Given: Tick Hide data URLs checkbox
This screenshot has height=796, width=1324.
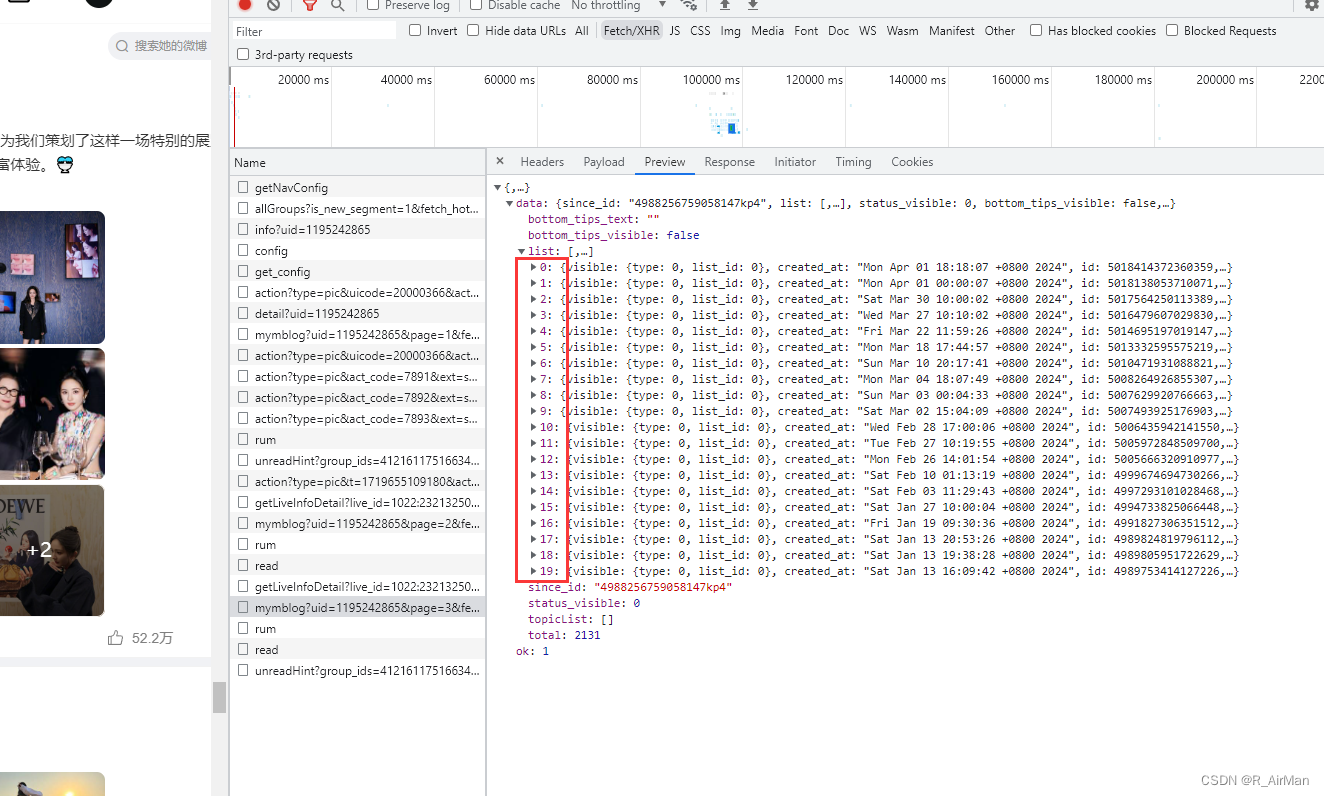Looking at the screenshot, I should click(x=473, y=31).
